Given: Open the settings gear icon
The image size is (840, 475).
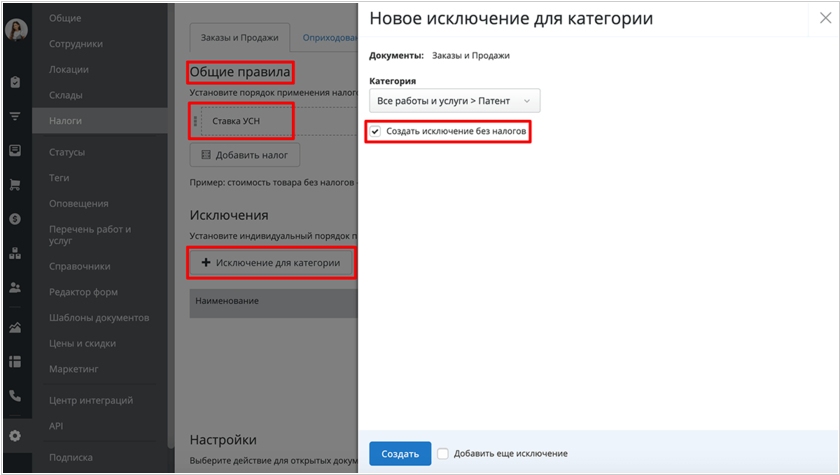Looking at the screenshot, I should (15, 436).
